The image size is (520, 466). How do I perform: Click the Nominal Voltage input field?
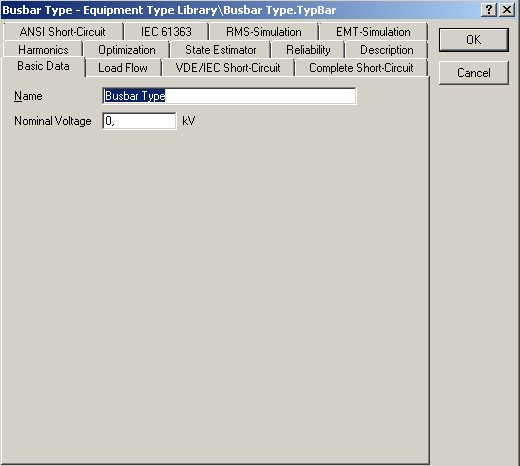pyautogui.click(x=139, y=121)
